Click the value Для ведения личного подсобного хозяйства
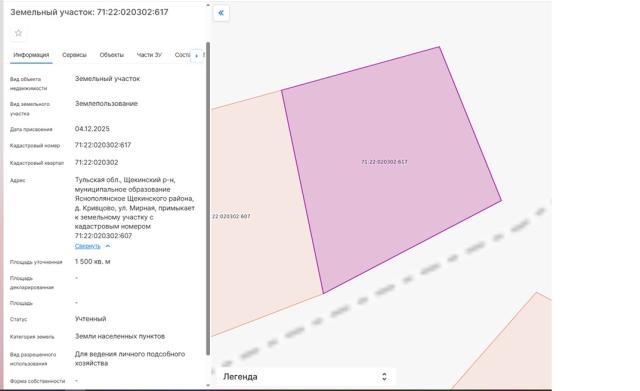This screenshot has height=391, width=640. coord(130,359)
